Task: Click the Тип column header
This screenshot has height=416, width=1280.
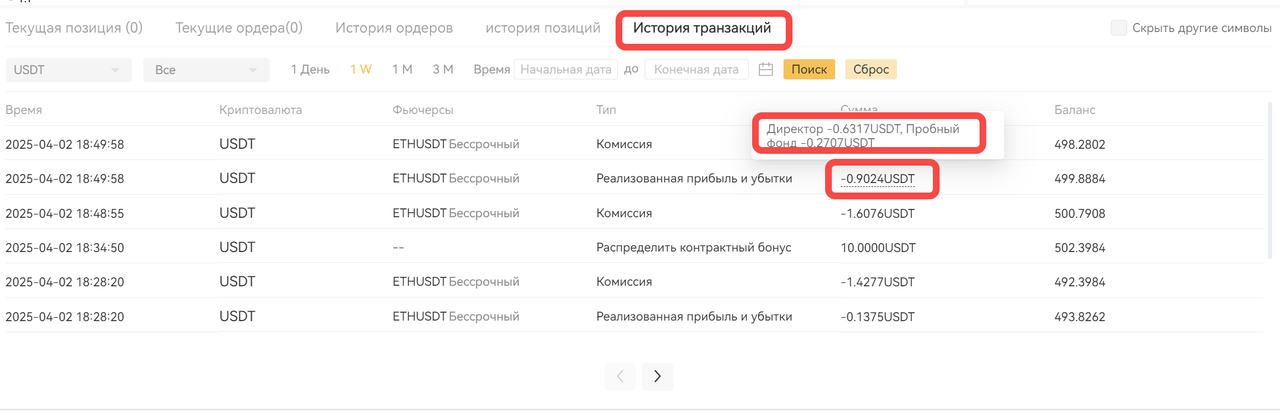Action: (606, 110)
